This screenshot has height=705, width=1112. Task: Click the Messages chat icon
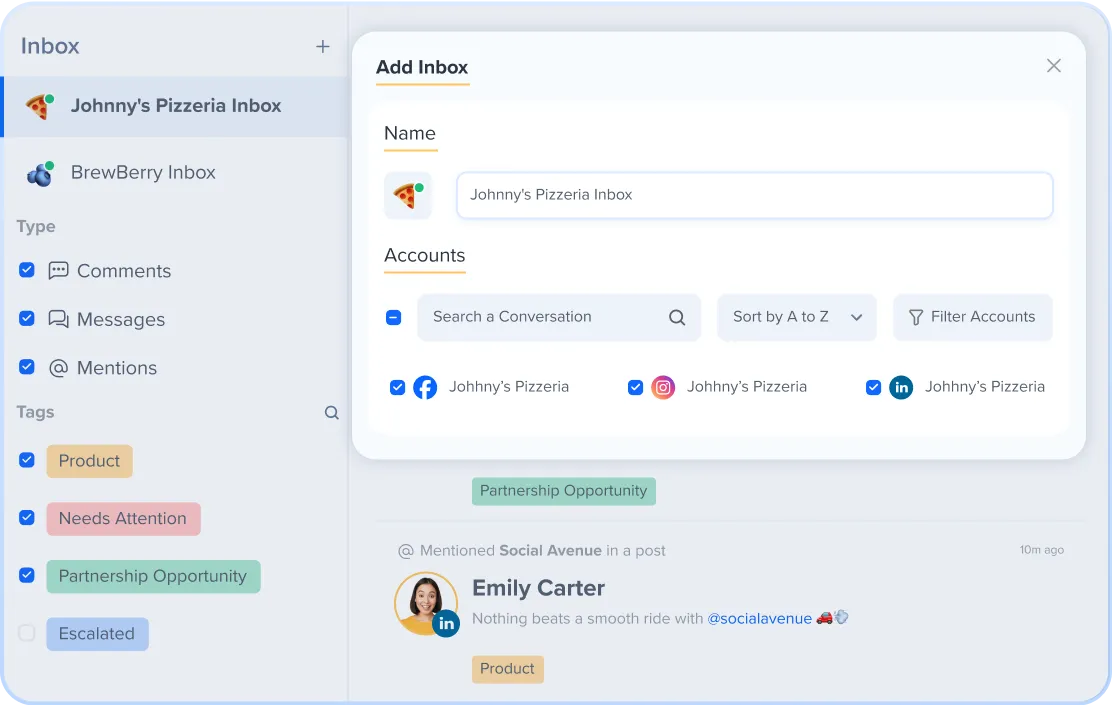pyautogui.click(x=58, y=319)
